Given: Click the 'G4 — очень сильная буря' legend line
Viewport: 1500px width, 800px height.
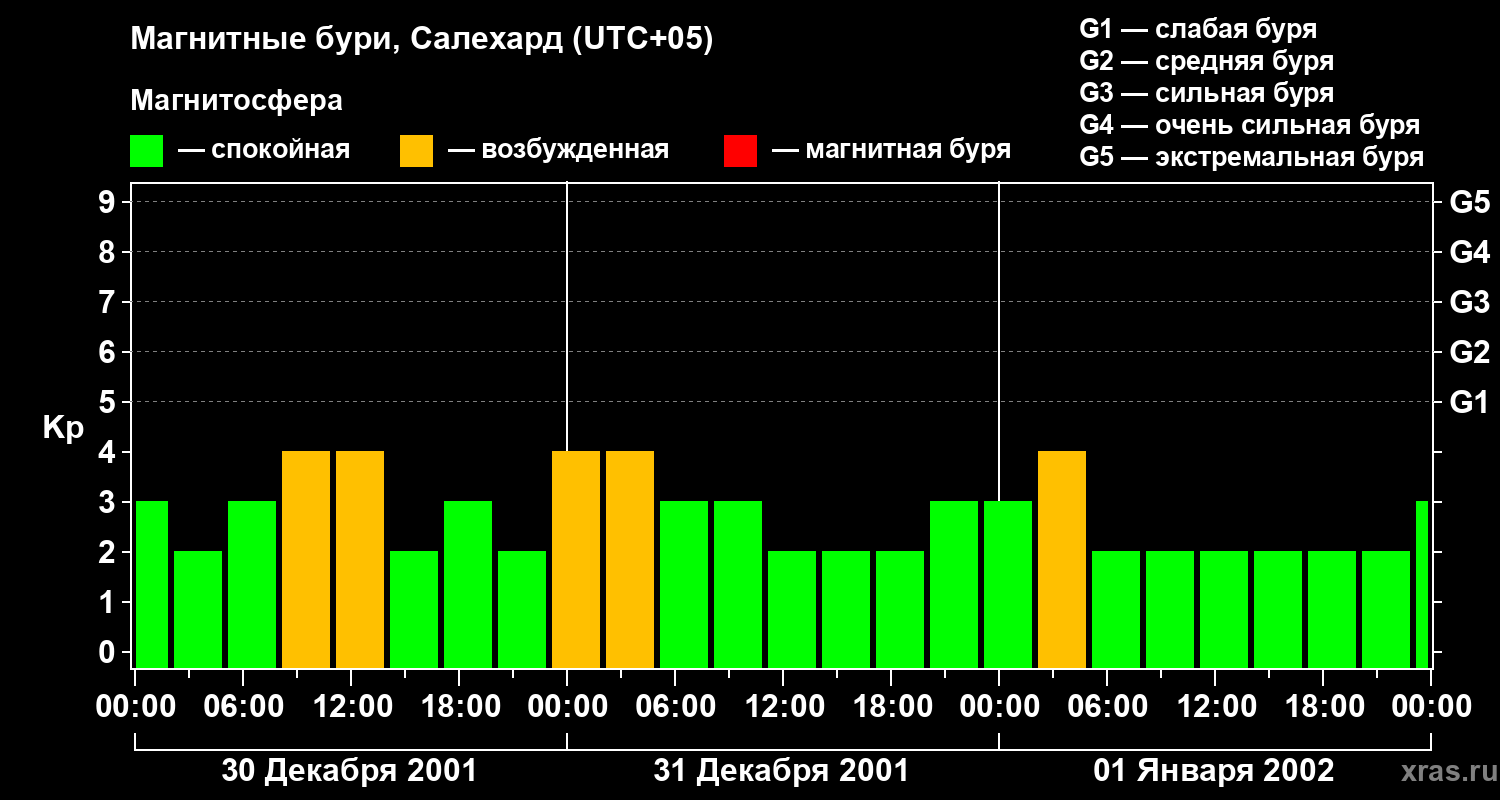Looking at the screenshot, I should (1250, 125).
